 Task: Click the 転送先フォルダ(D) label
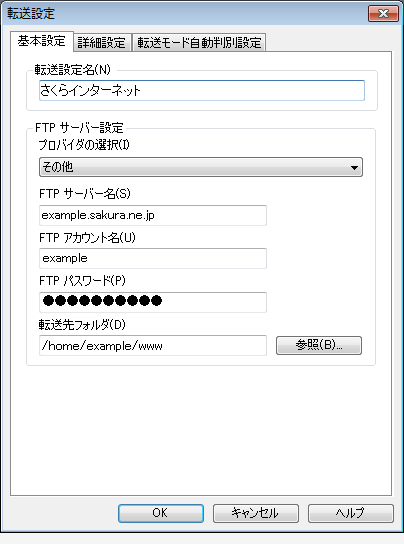(x=82, y=325)
